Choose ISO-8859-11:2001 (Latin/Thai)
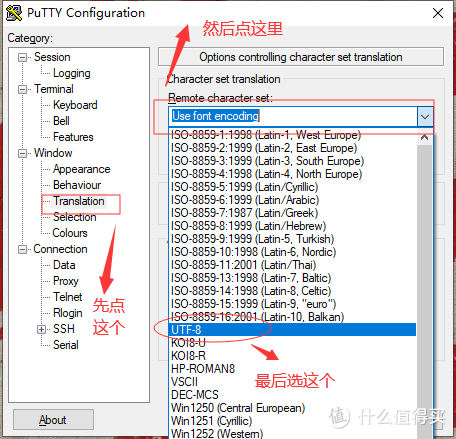 (293, 265)
